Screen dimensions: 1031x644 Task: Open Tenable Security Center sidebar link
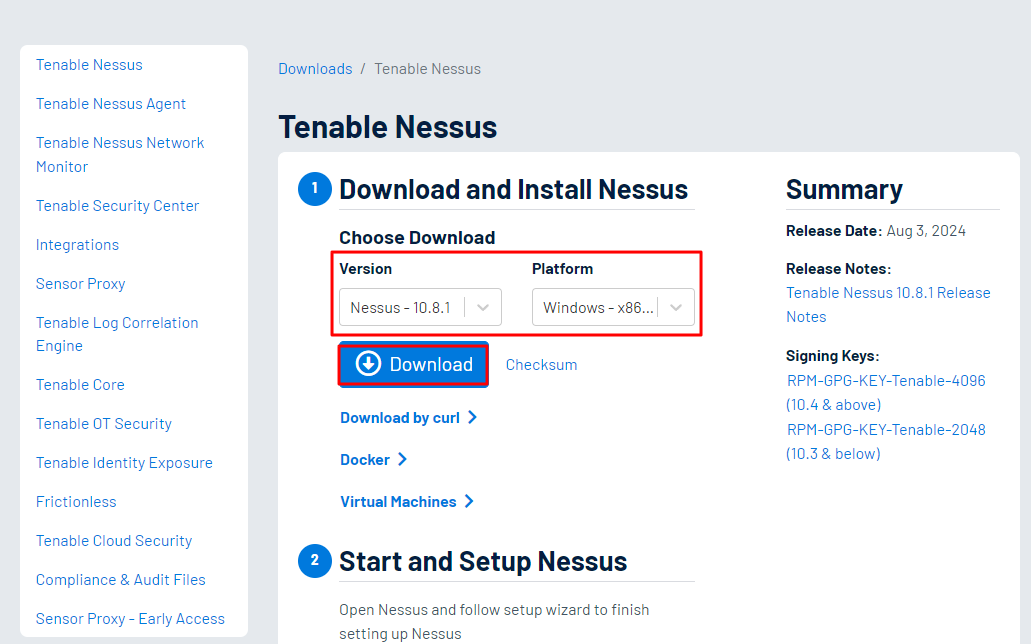click(x=117, y=206)
